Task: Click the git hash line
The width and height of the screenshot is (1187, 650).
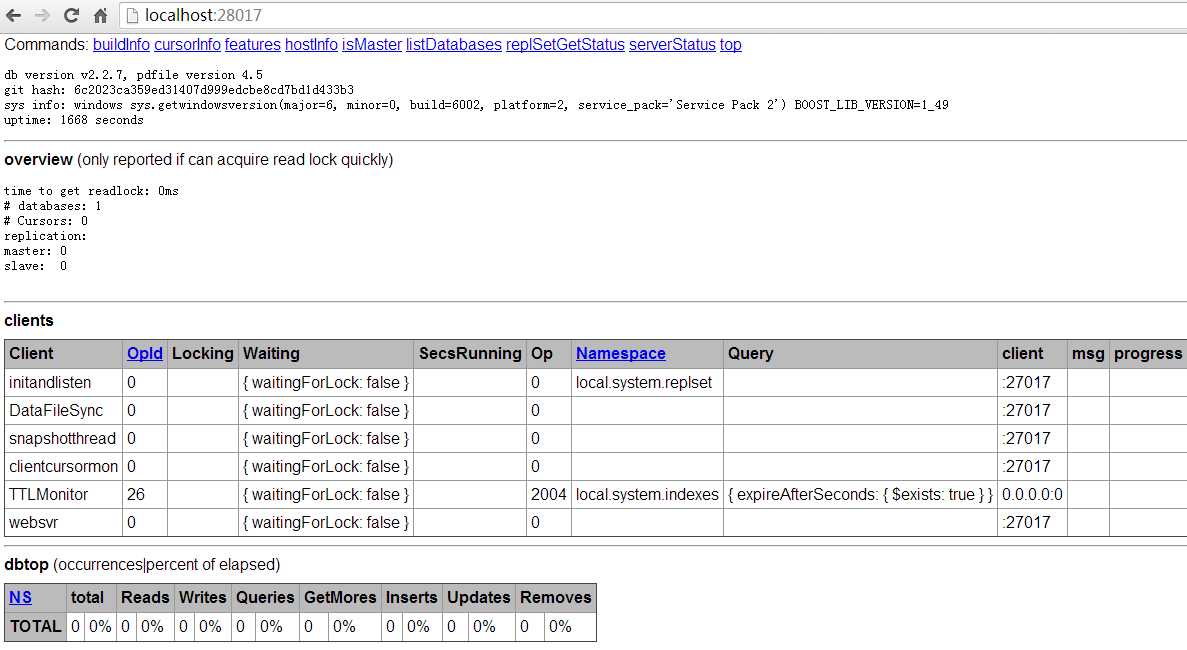Action: [179, 90]
